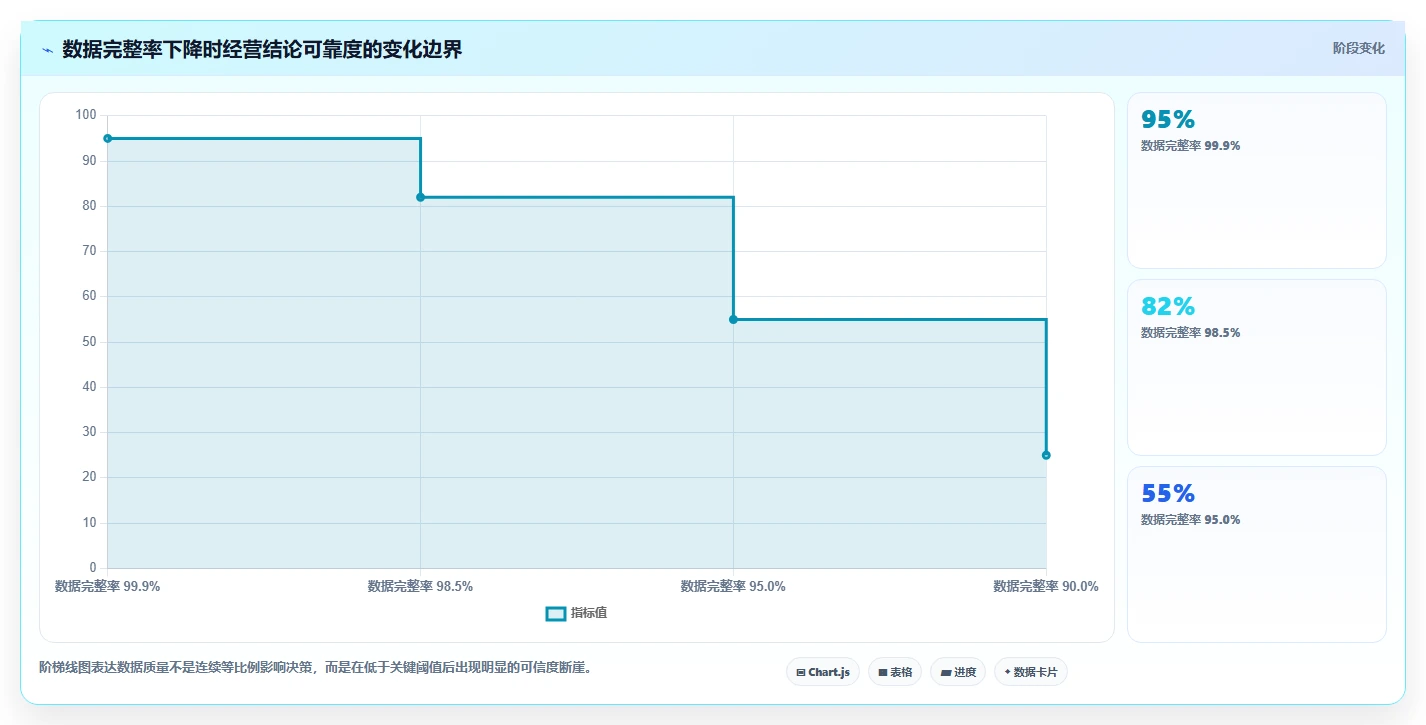Click y-axis value 50
1426x725 pixels.
89,342
